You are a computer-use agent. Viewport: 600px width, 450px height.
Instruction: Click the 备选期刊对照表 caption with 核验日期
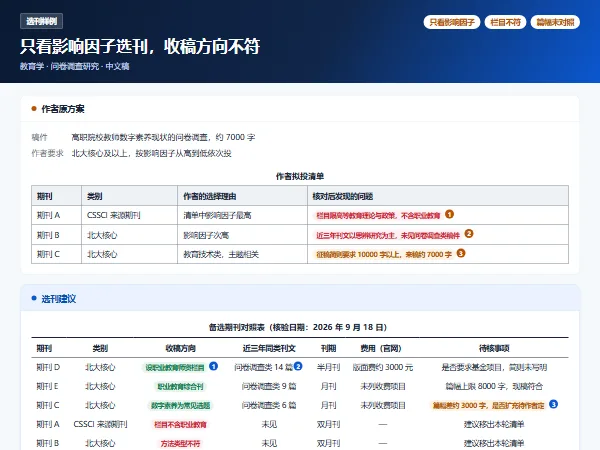300,327
